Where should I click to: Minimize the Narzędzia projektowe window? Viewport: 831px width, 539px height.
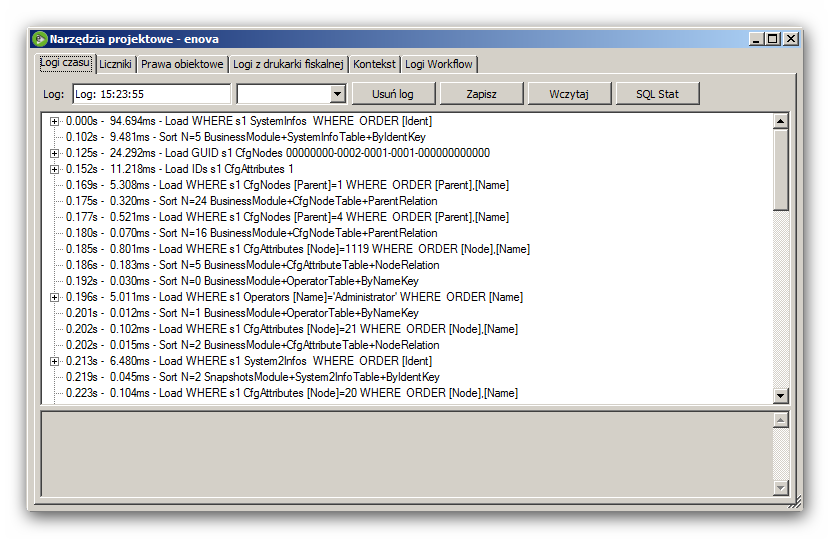coord(756,39)
